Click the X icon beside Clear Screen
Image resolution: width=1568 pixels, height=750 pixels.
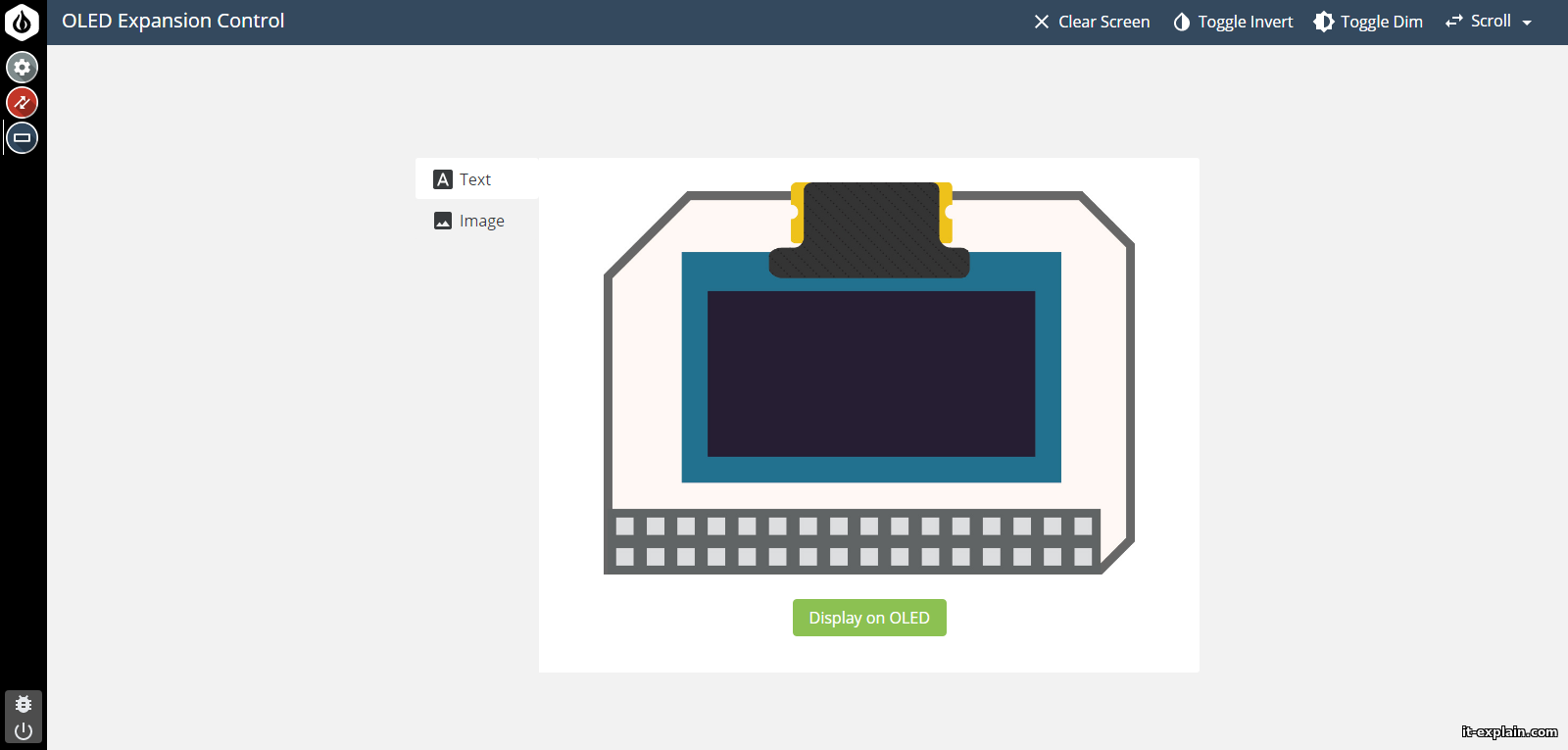[1041, 22]
